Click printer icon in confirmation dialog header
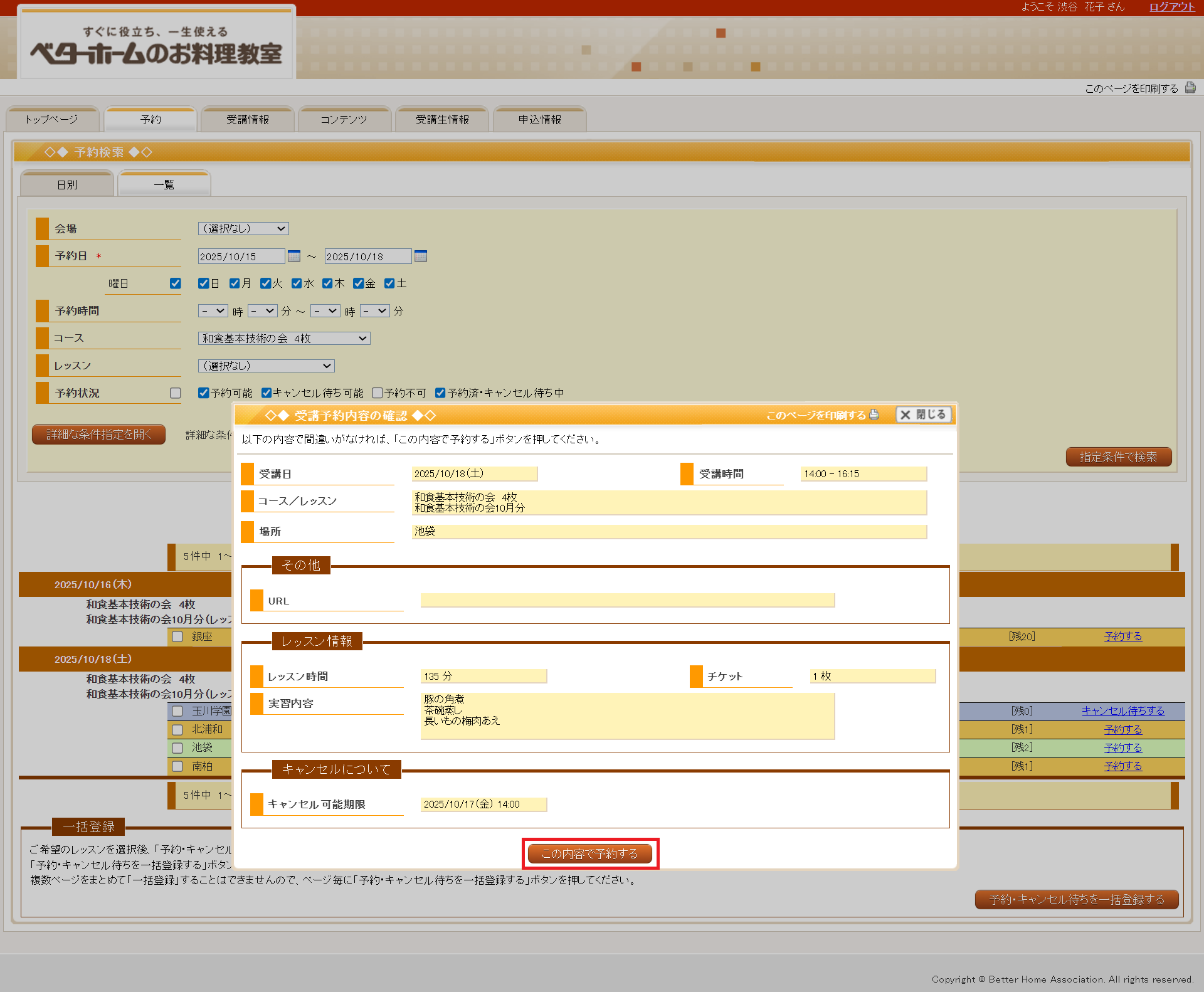Viewport: 1204px width, 992px height. (874, 414)
